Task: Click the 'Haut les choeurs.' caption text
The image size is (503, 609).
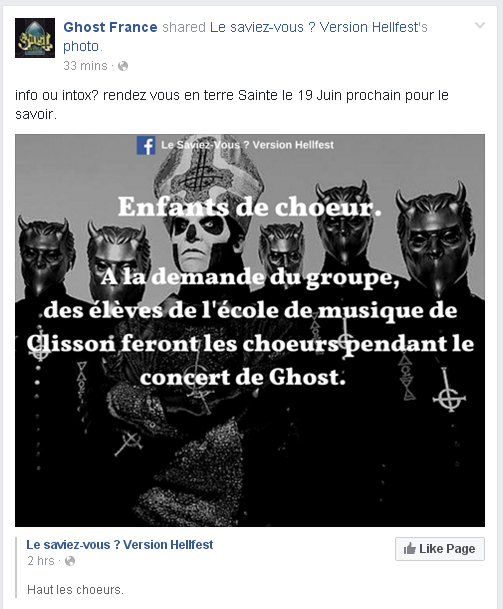Action: coord(75,590)
